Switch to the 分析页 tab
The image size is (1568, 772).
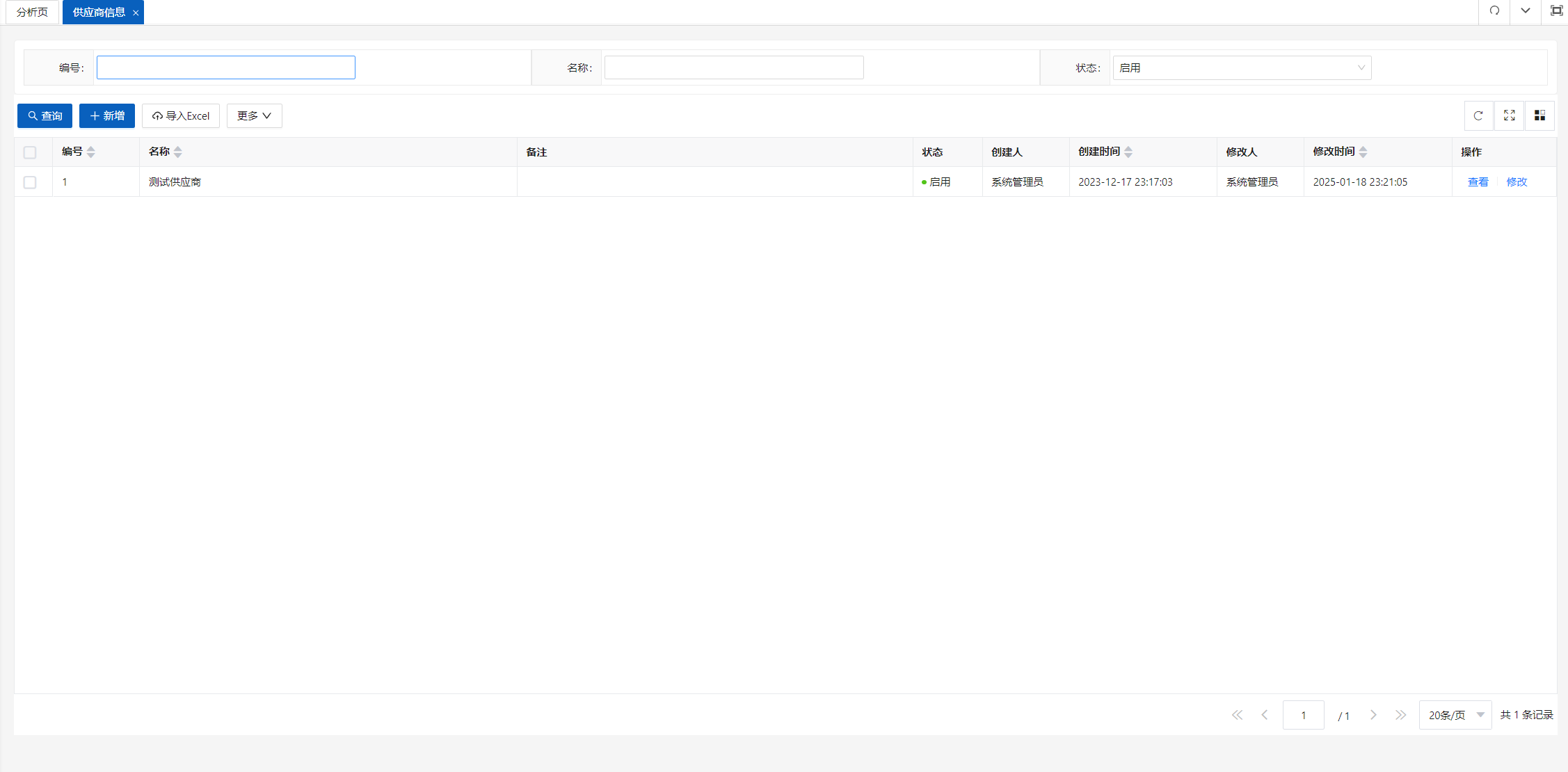coord(32,13)
